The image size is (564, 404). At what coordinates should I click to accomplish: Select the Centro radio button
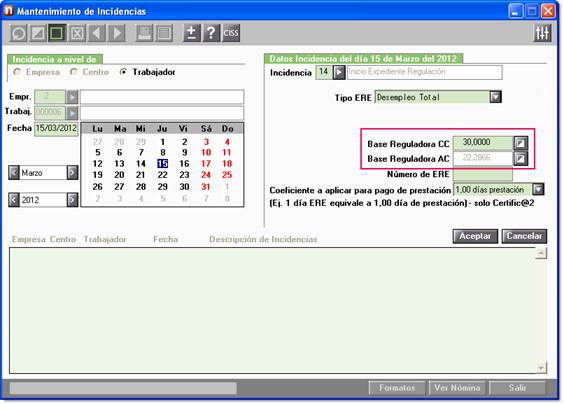74,72
